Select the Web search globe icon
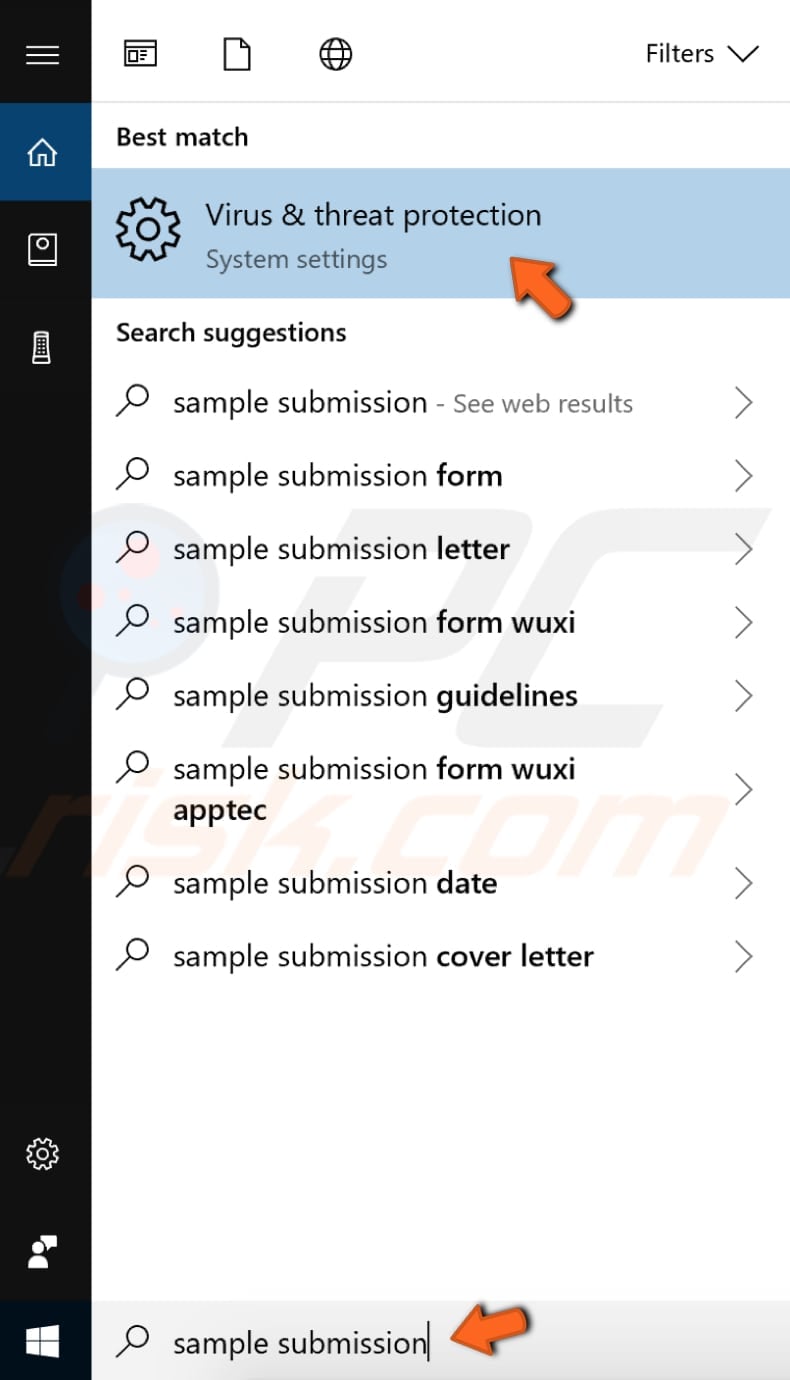Image resolution: width=790 pixels, height=1380 pixels. (x=335, y=54)
